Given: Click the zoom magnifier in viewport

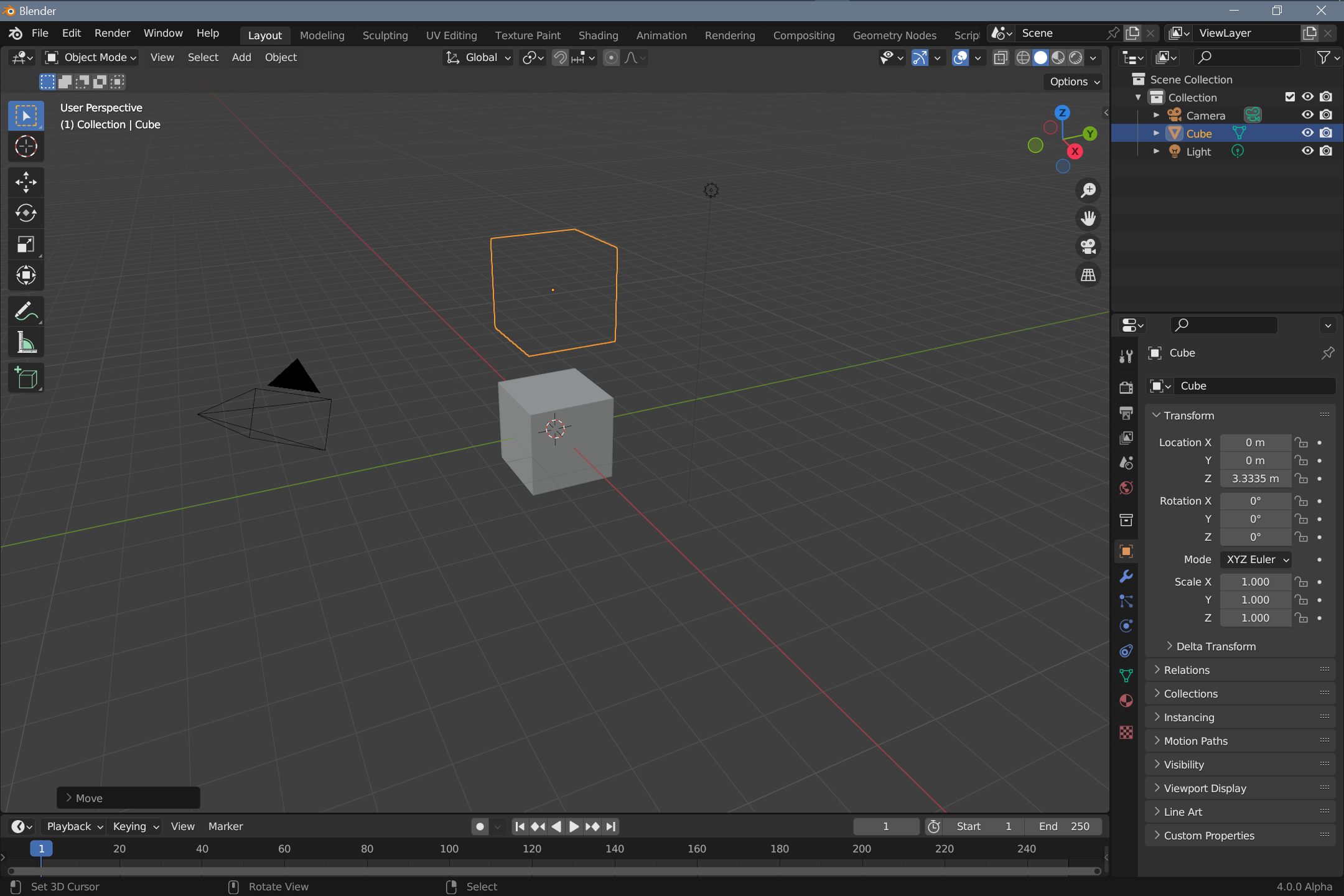Looking at the screenshot, I should coord(1088,190).
